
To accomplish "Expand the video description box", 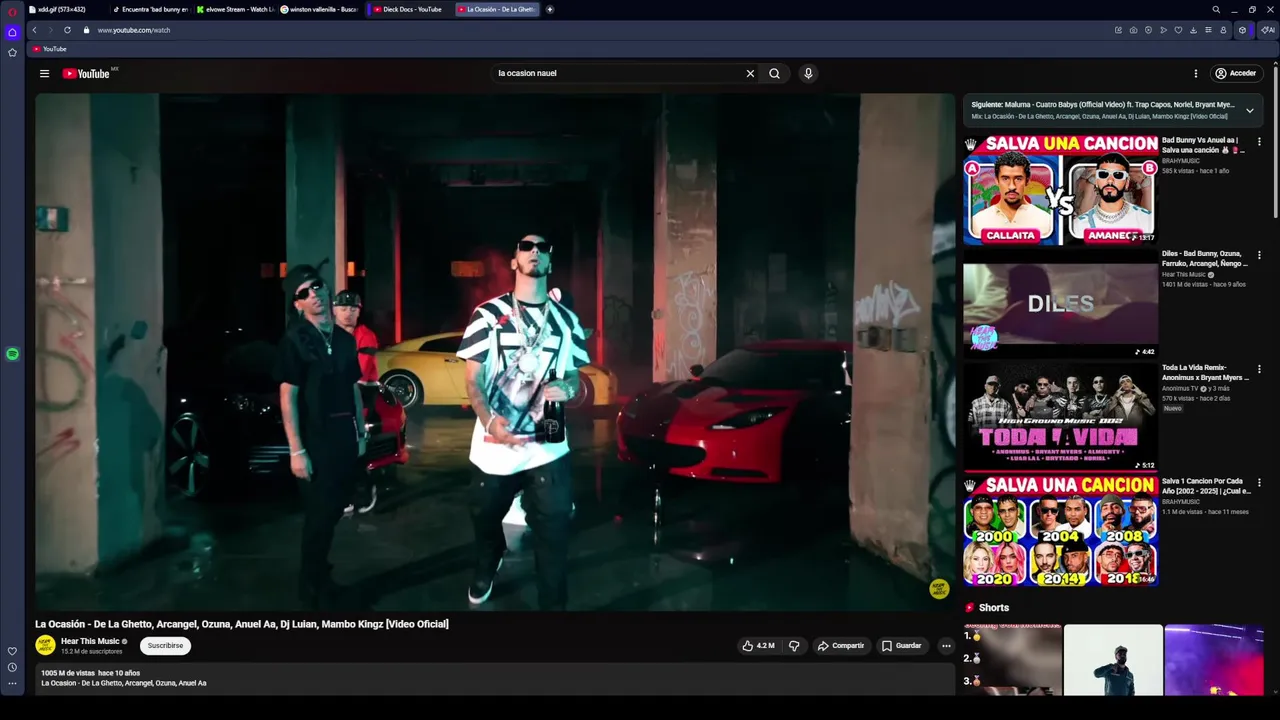I will (495, 679).
